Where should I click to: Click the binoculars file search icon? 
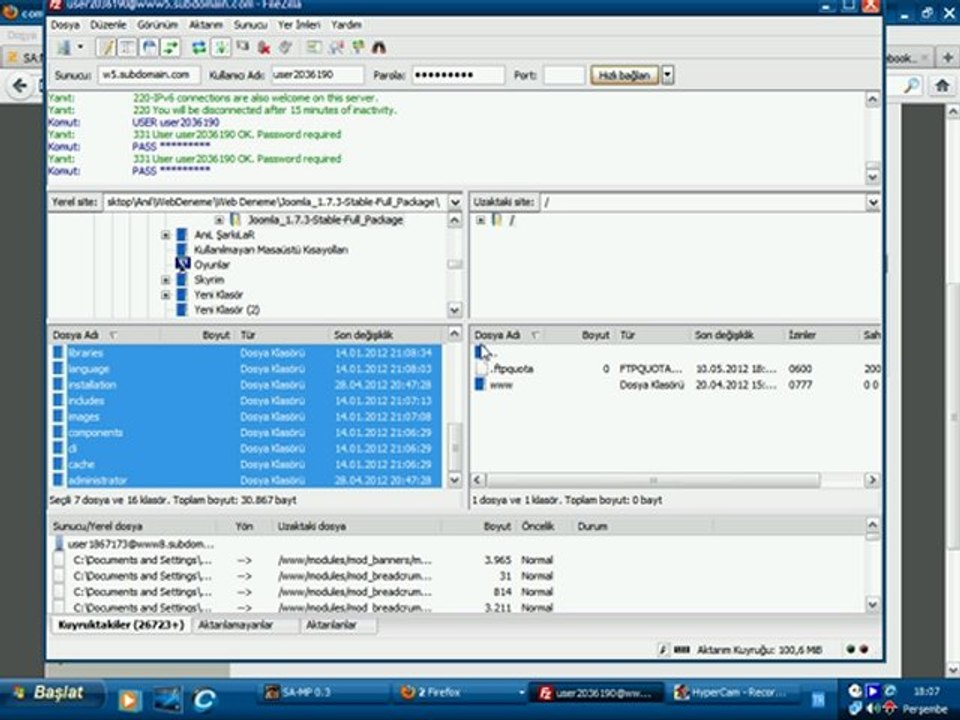[379, 47]
